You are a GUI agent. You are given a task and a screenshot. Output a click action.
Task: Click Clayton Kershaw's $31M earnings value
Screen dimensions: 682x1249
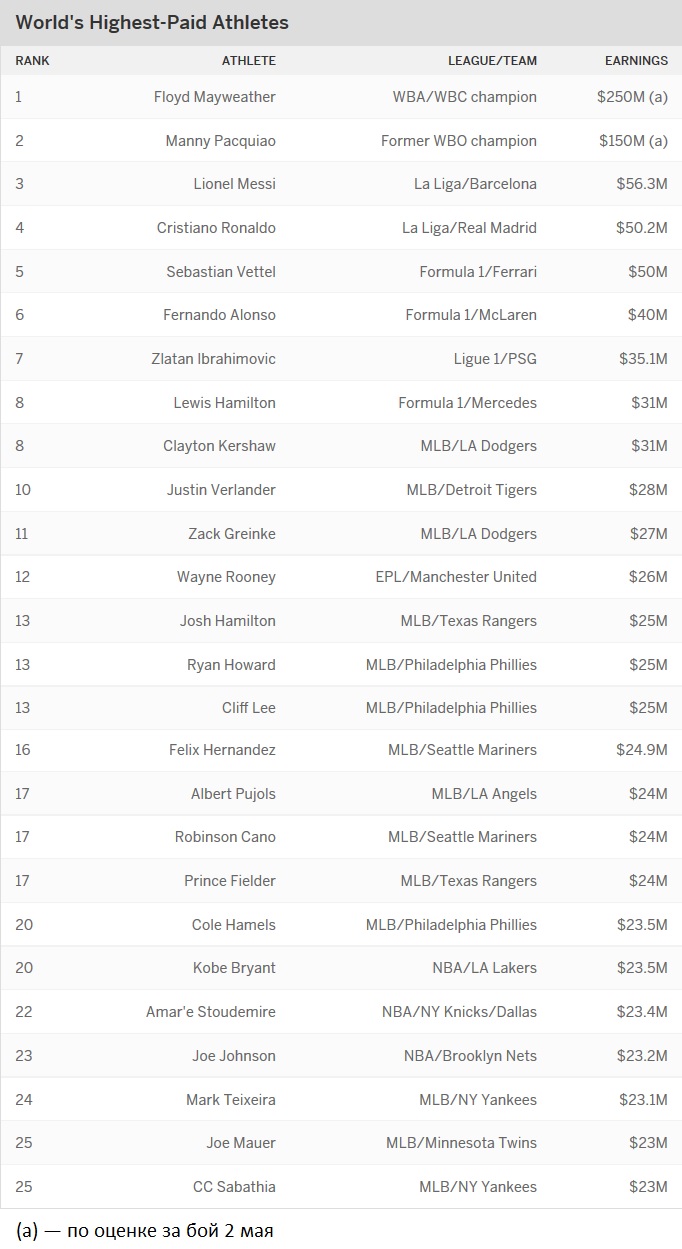(648, 446)
